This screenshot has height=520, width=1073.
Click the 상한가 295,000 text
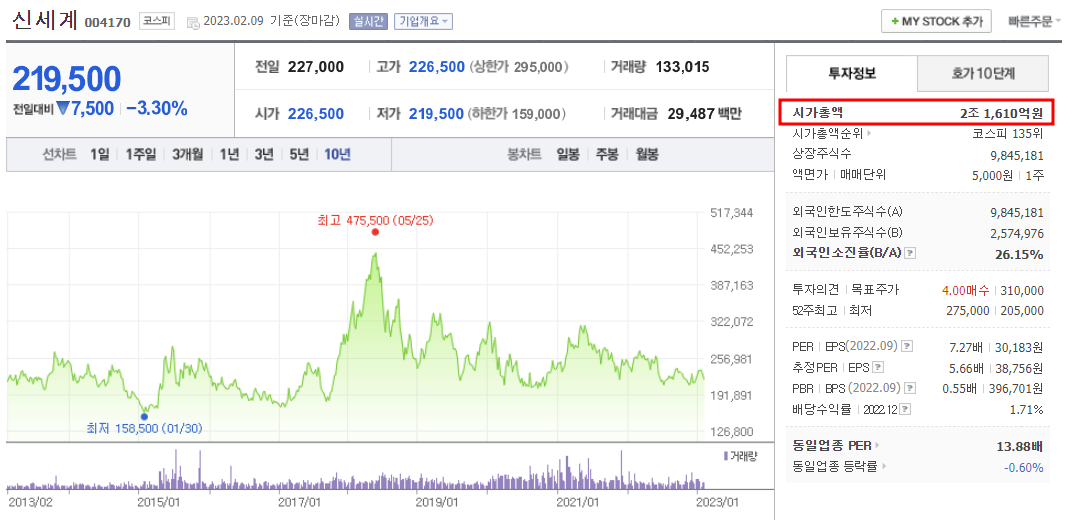(520, 67)
